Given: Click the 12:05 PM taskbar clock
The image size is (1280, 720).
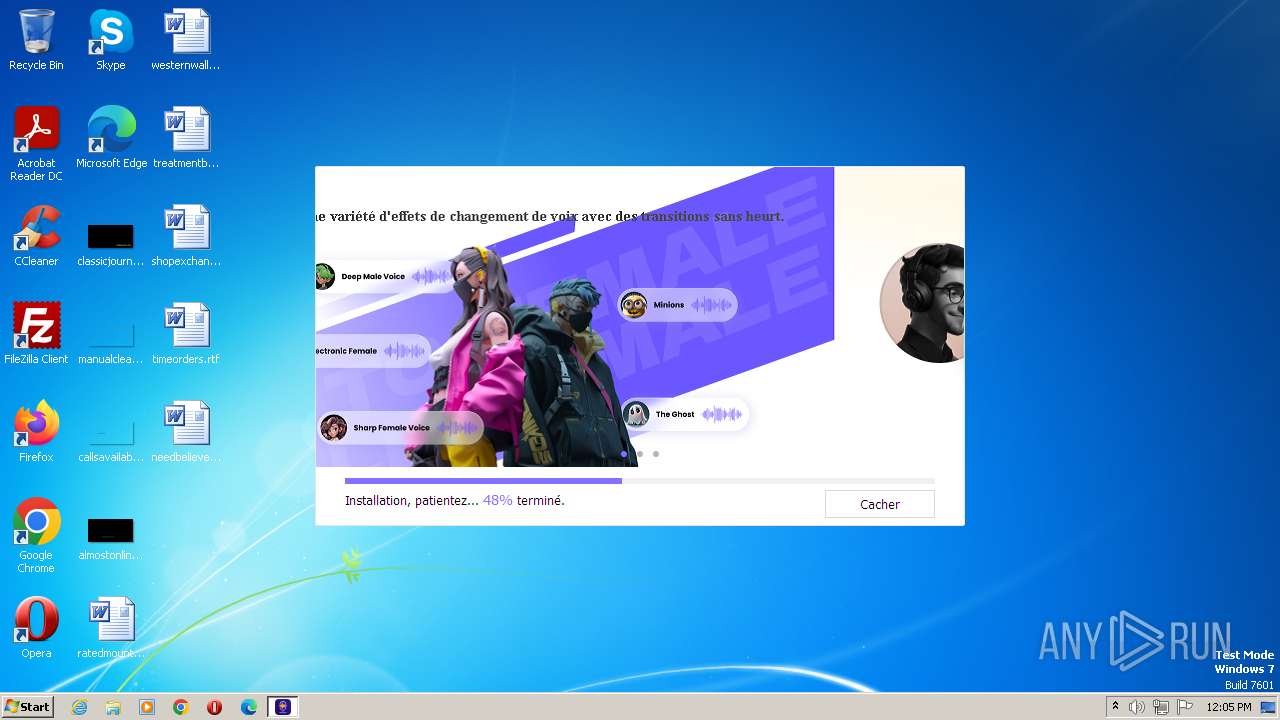Looking at the screenshot, I should [x=1229, y=707].
